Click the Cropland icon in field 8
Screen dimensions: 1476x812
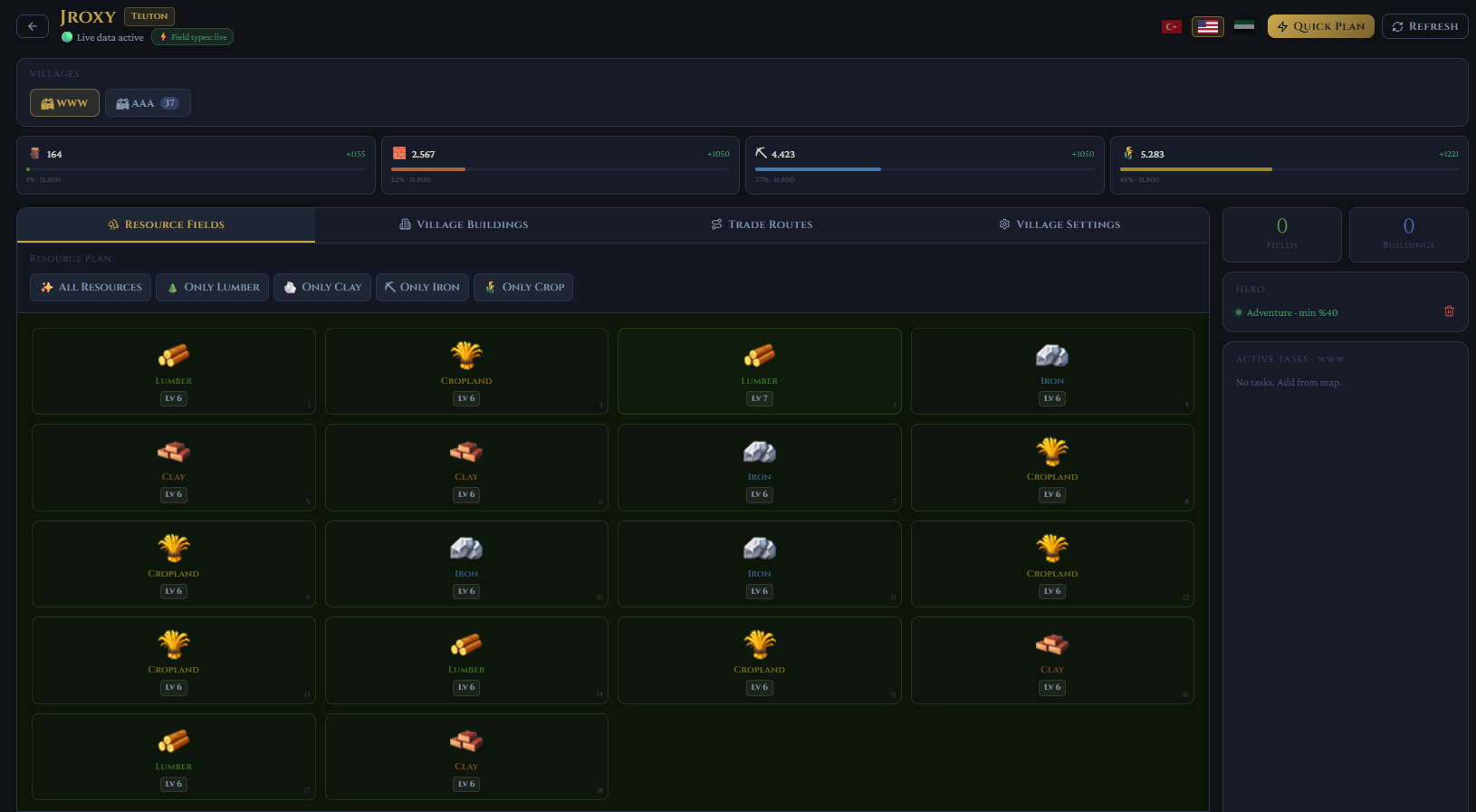point(1052,452)
